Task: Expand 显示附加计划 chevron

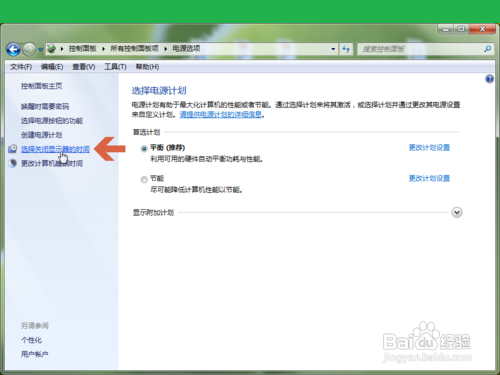Action: pyautogui.click(x=457, y=212)
